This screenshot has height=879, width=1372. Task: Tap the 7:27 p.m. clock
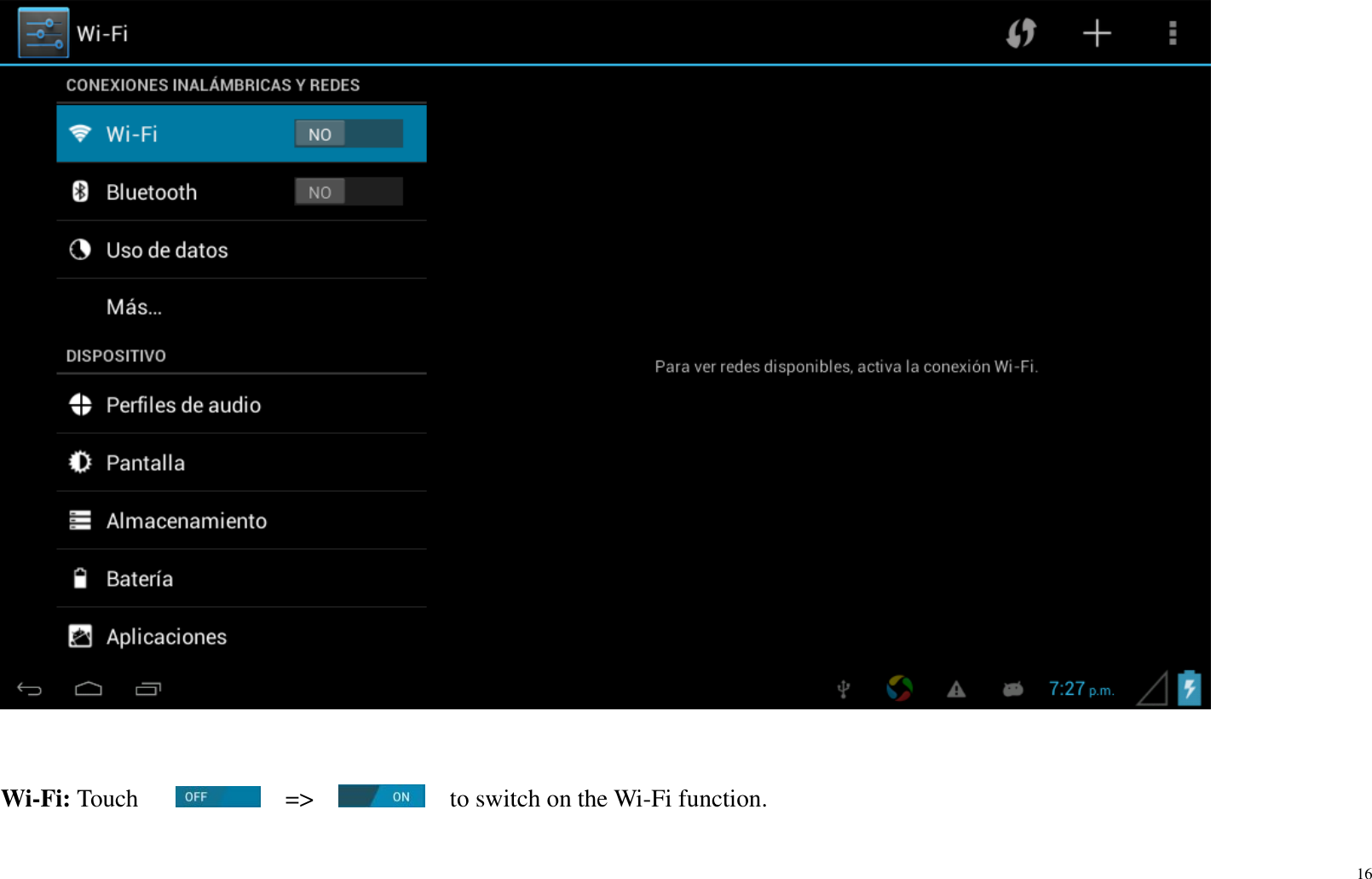(x=1081, y=689)
